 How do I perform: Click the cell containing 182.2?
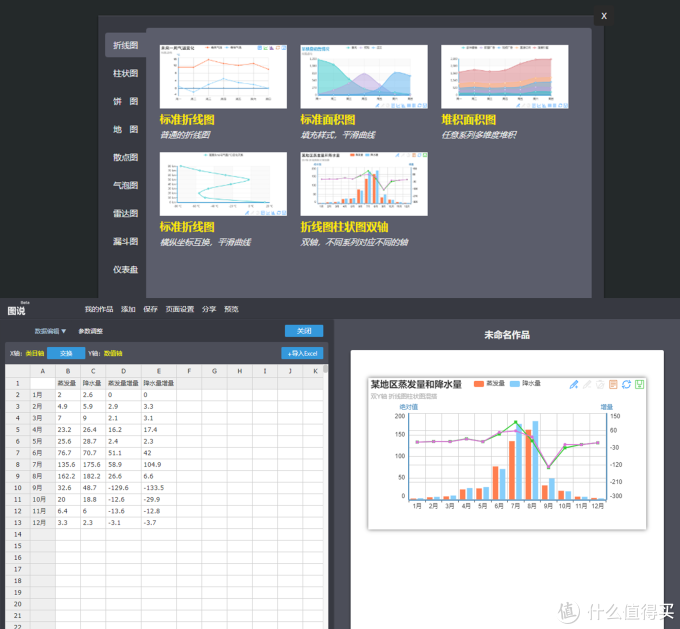click(93, 476)
